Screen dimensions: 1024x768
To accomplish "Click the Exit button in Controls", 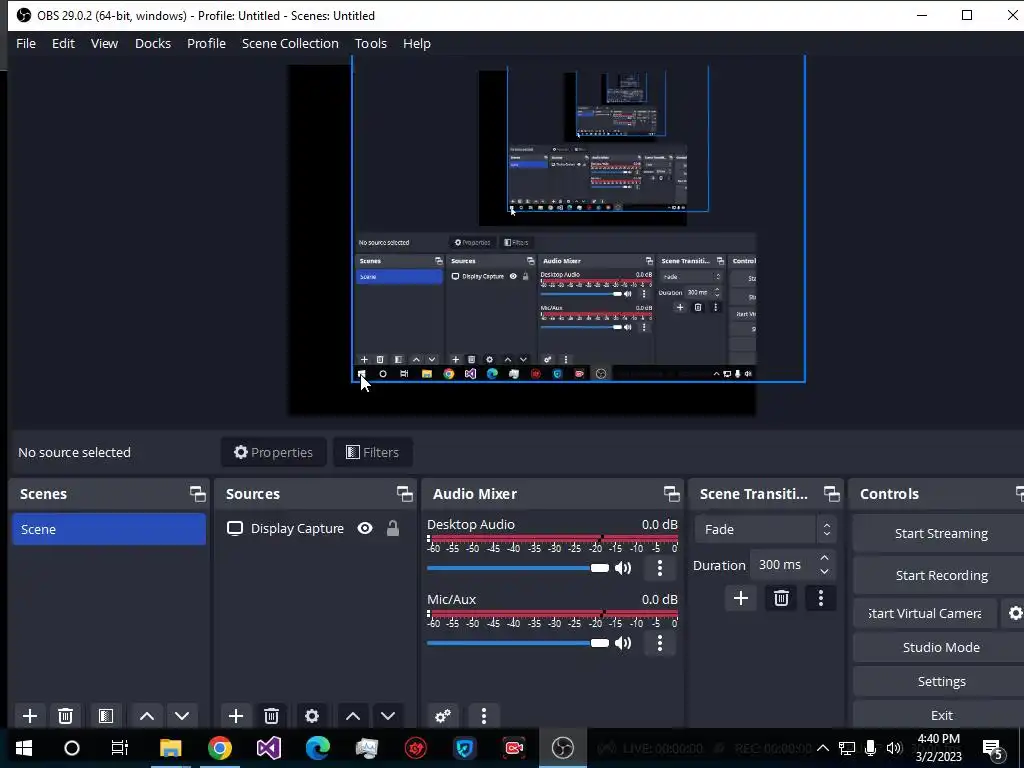I will click(940, 715).
